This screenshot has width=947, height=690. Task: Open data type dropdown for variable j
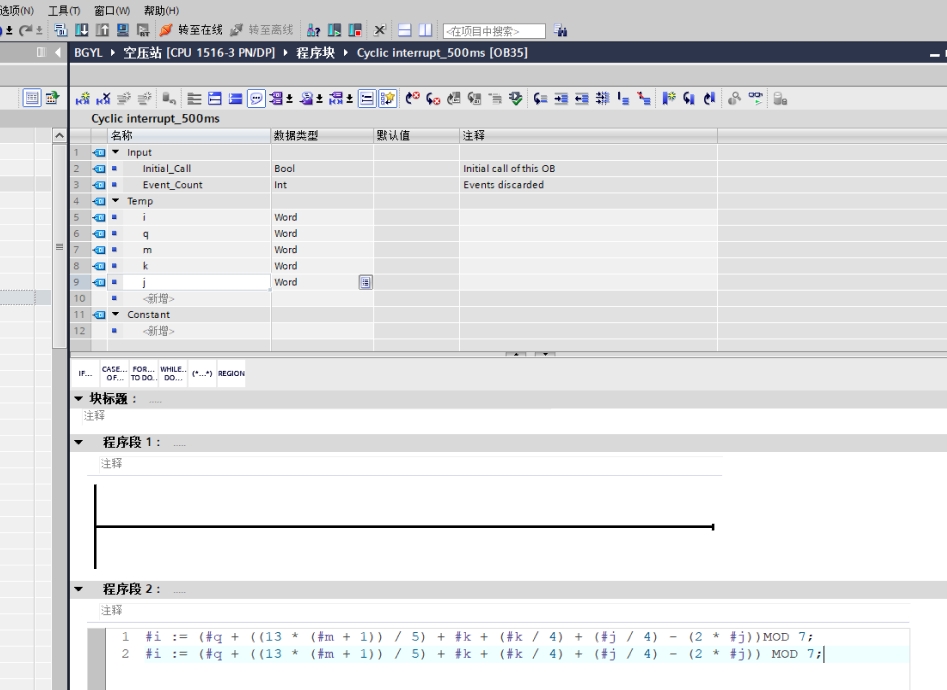[x=365, y=283]
